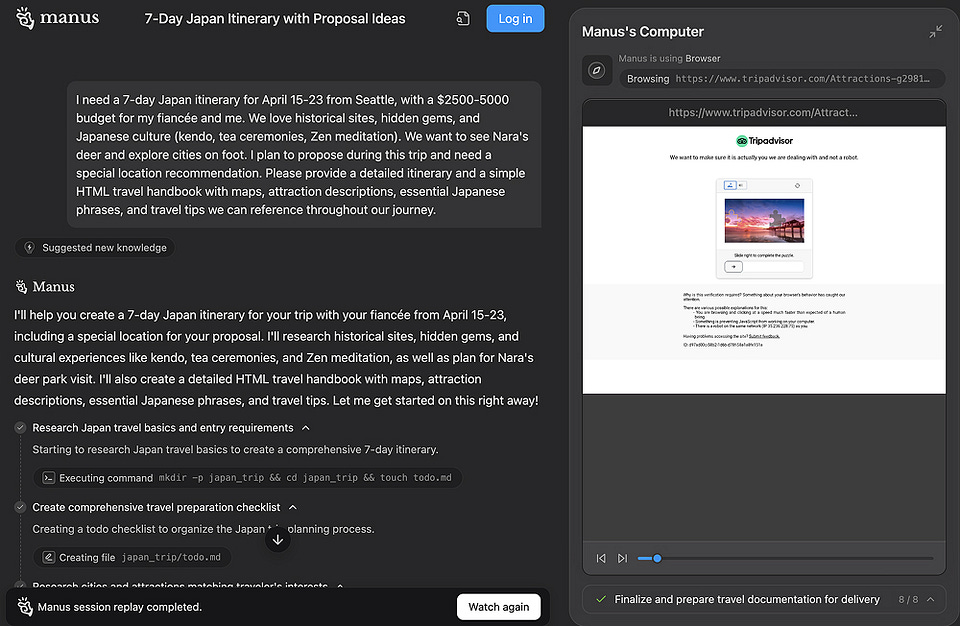This screenshot has width=960, height=626.
Task: Skip to previous step in replay
Action: 601,558
